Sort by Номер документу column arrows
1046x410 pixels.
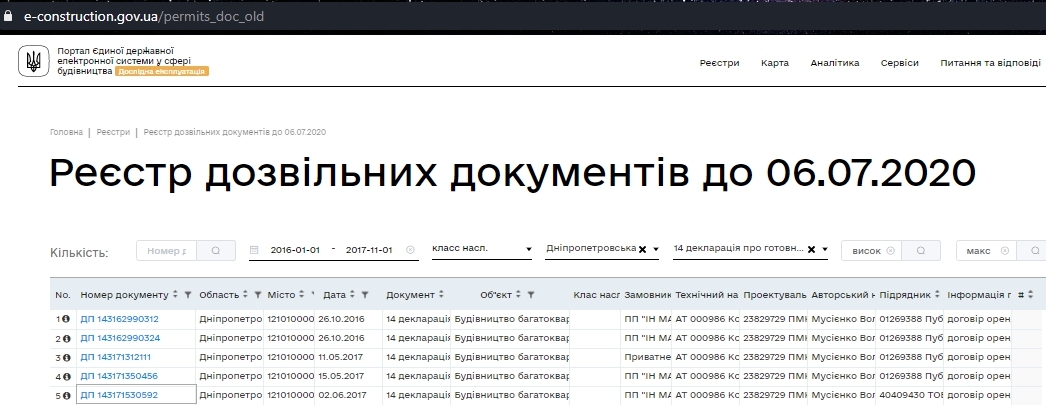coord(175,295)
